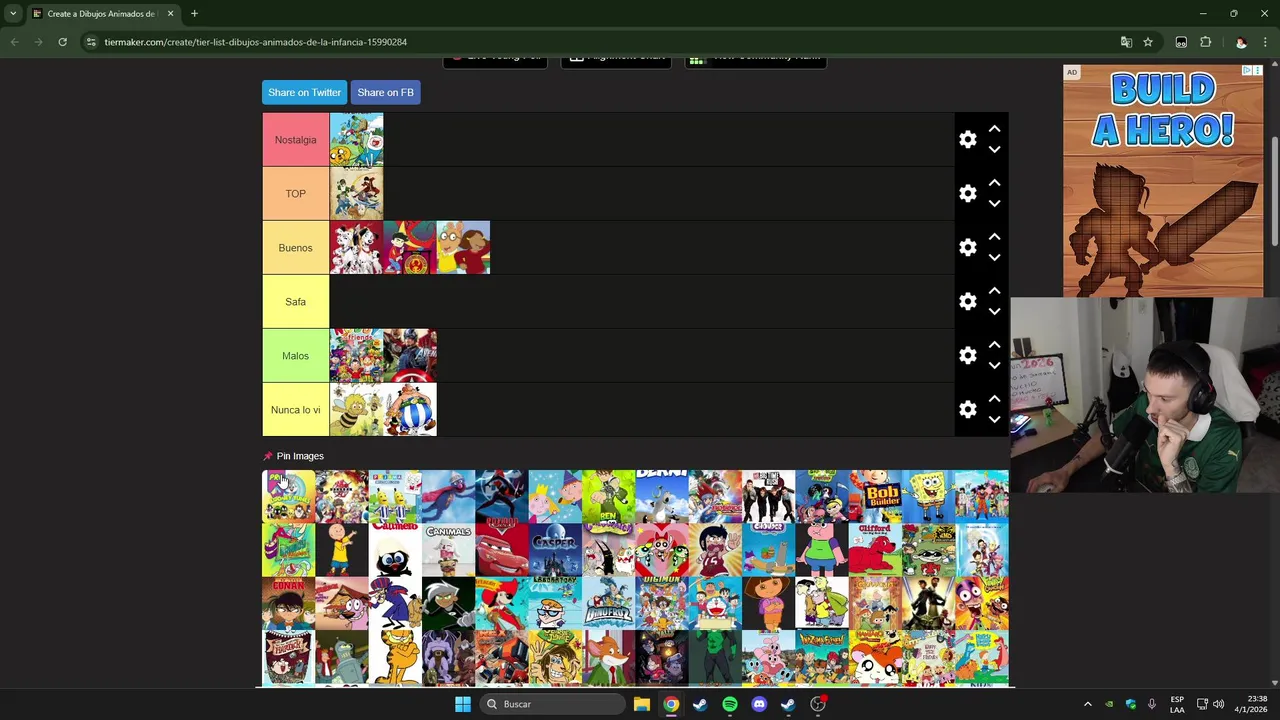Select the Buenos tier label

point(295,248)
